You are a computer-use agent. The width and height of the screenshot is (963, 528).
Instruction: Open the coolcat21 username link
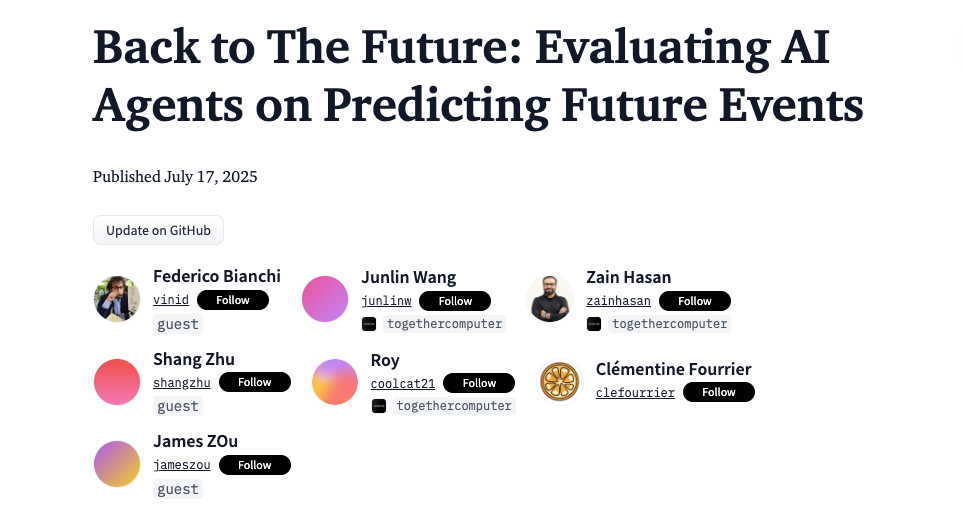coord(403,383)
